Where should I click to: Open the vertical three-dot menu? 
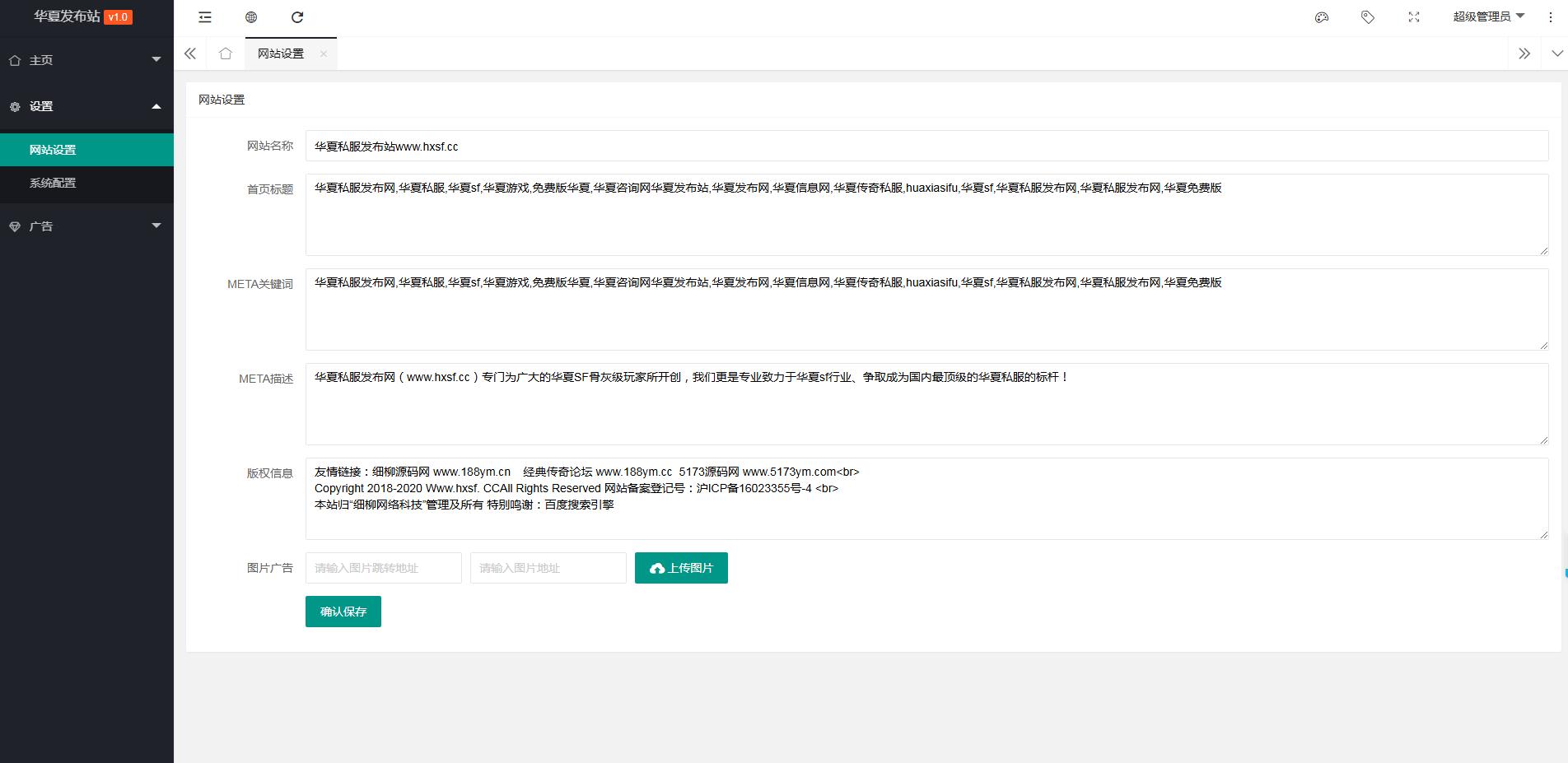click(1552, 16)
